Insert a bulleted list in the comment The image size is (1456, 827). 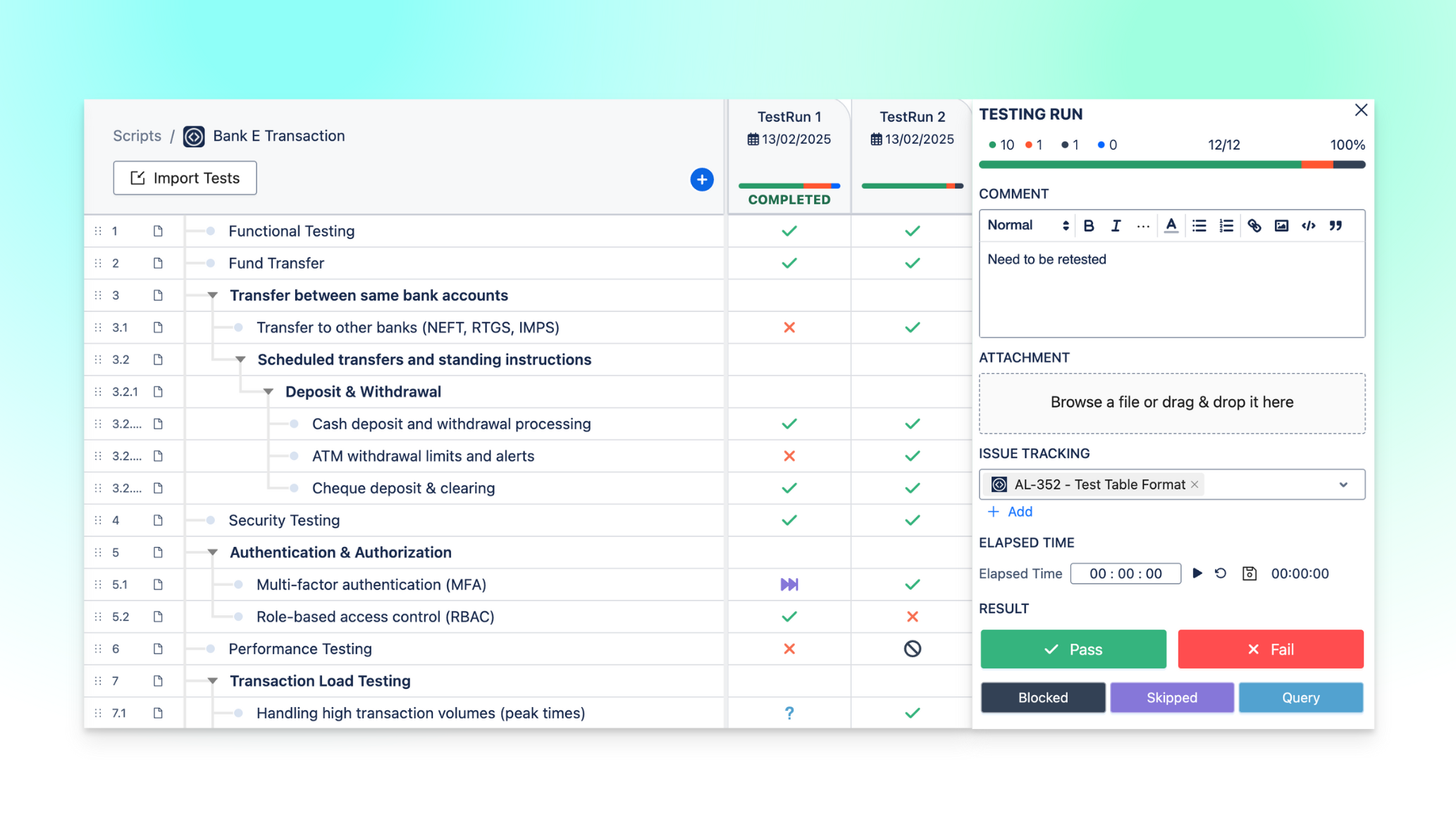click(1199, 226)
